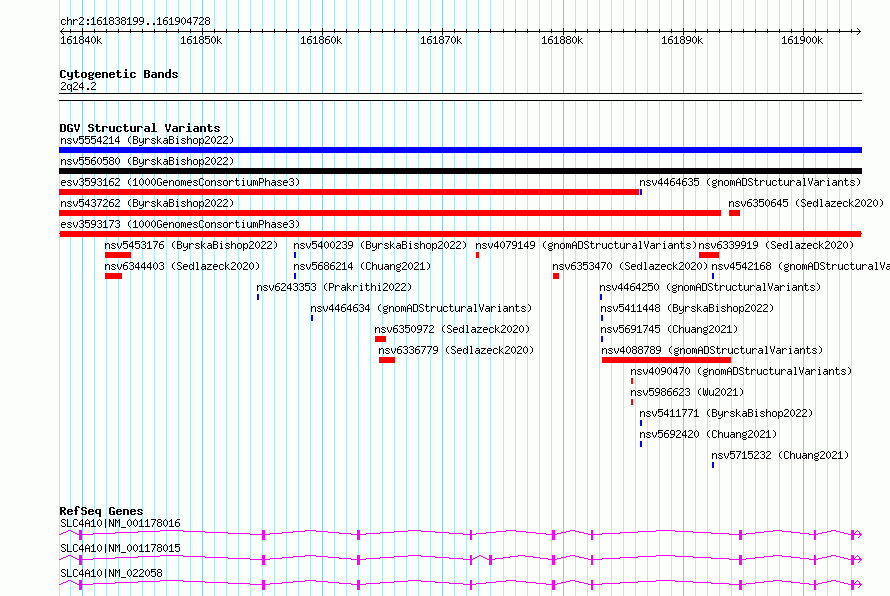
Task: Open esv3593173 (1000GenomesConsortiumPhase3) label
Action: 180,224
